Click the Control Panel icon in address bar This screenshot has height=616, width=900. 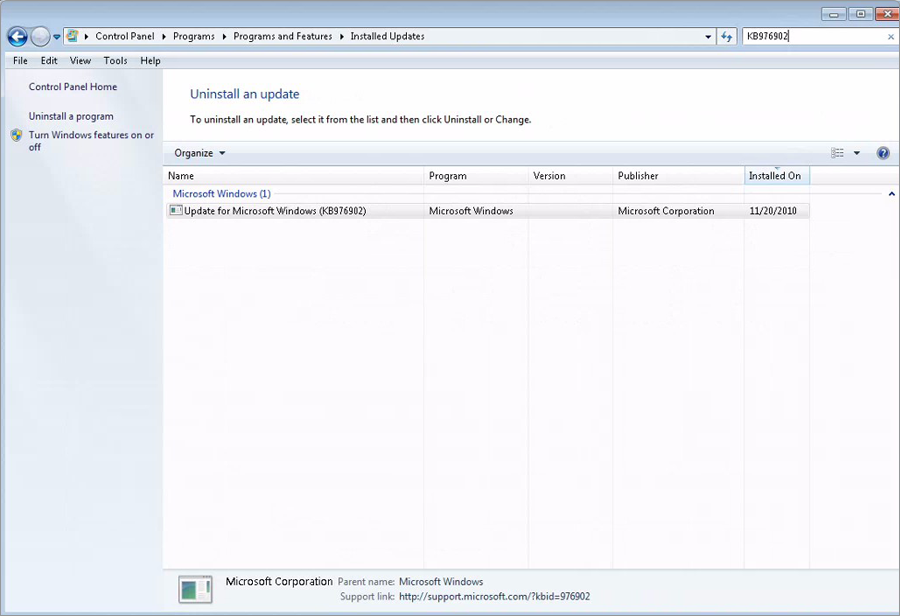click(73, 36)
